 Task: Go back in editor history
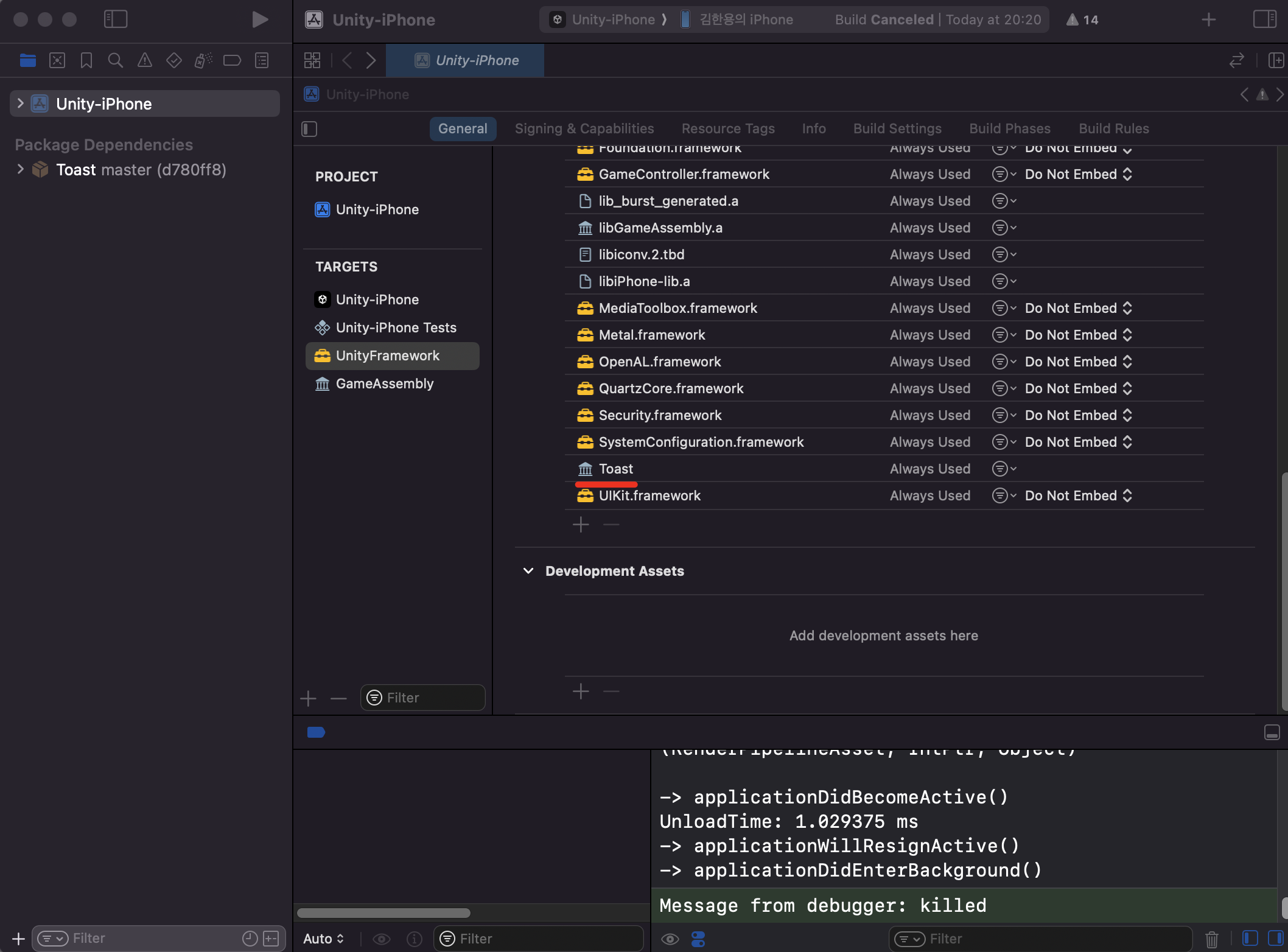(x=347, y=60)
